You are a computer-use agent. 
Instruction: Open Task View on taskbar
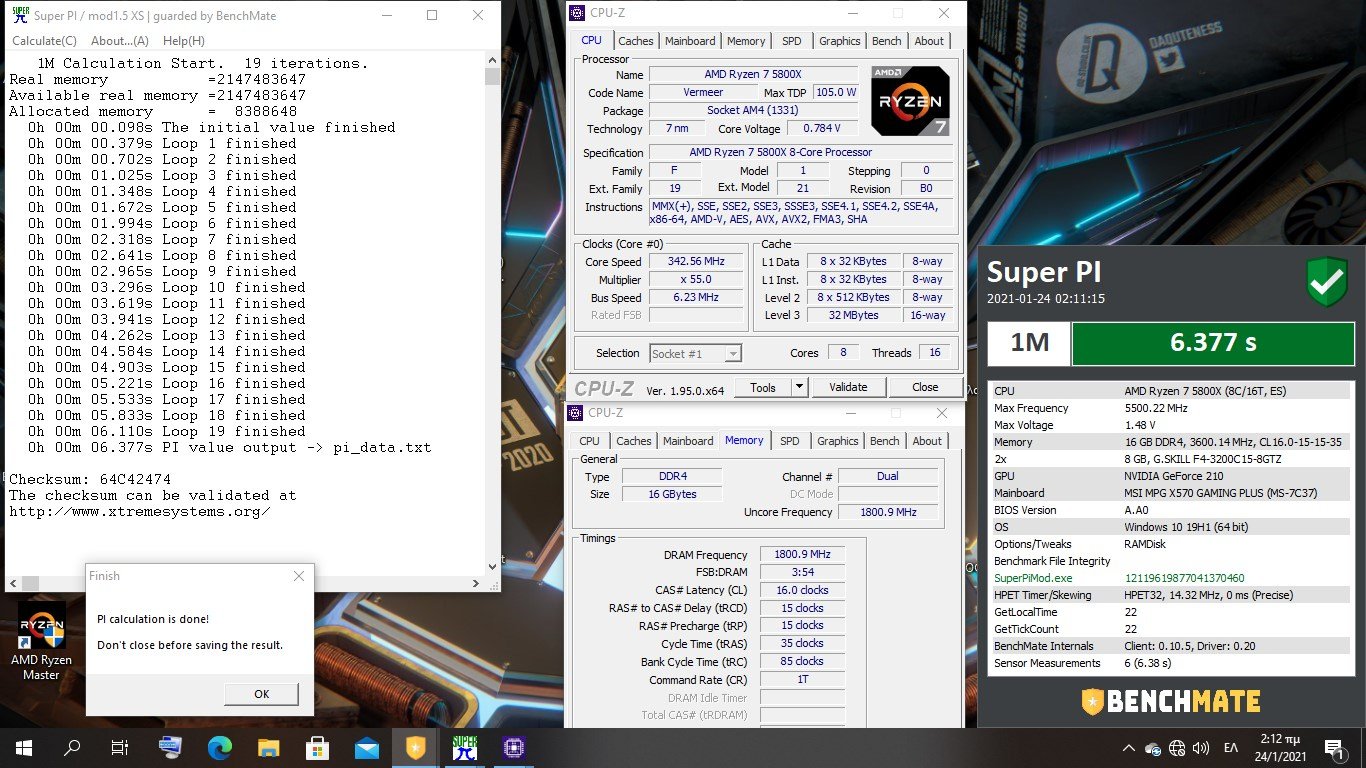pyautogui.click(x=120, y=747)
